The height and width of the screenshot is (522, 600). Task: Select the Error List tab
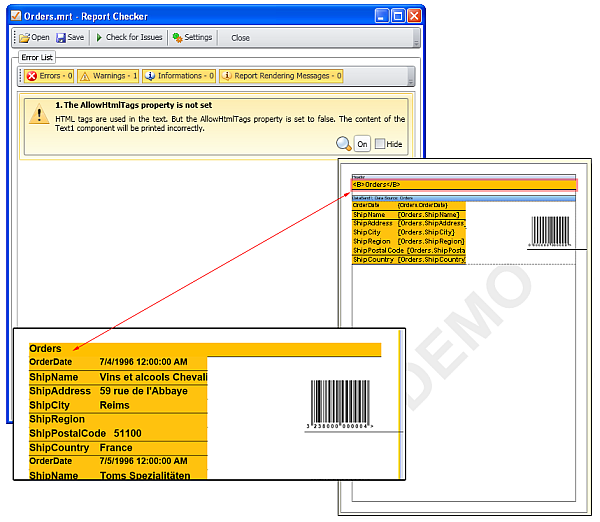tap(37, 57)
